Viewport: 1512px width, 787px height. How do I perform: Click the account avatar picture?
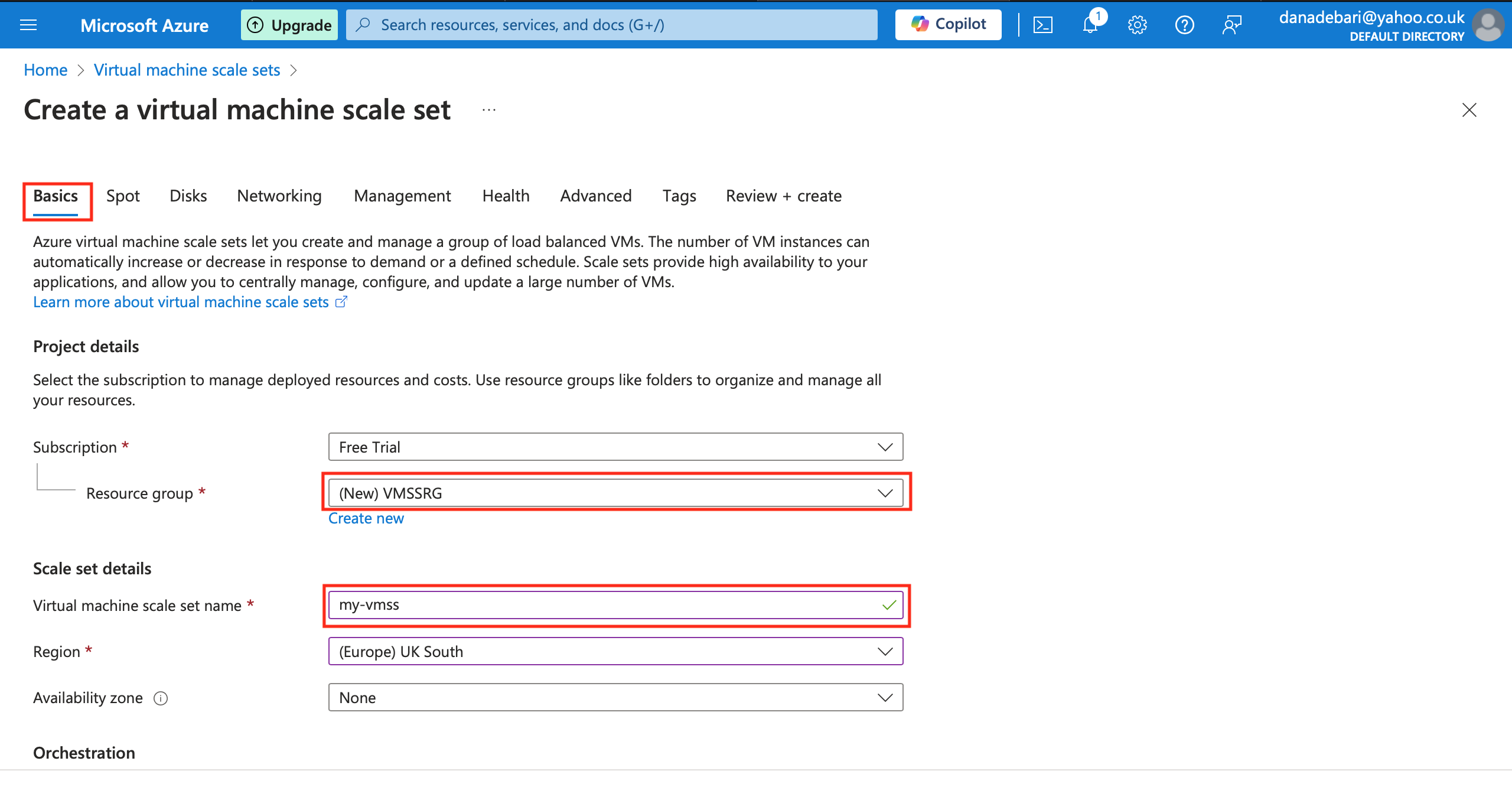1488,25
